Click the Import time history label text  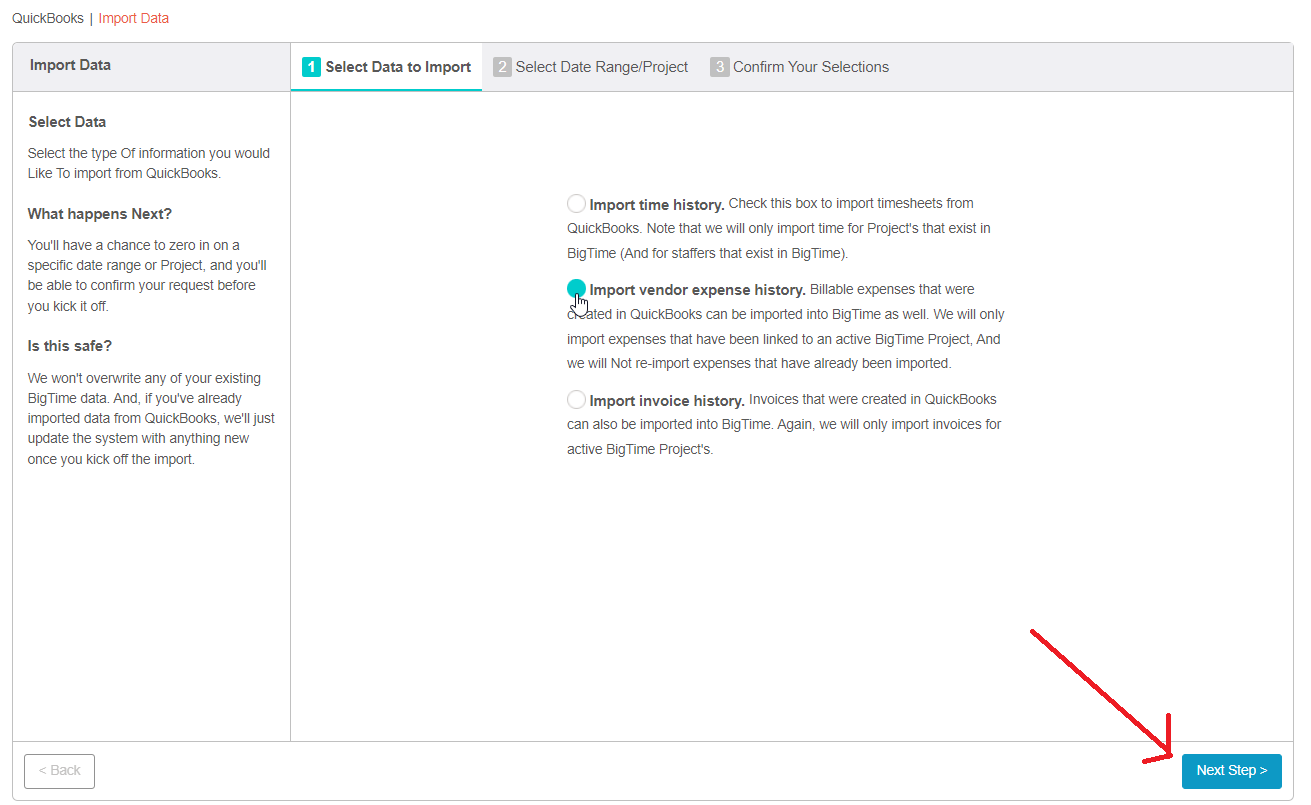pos(657,204)
